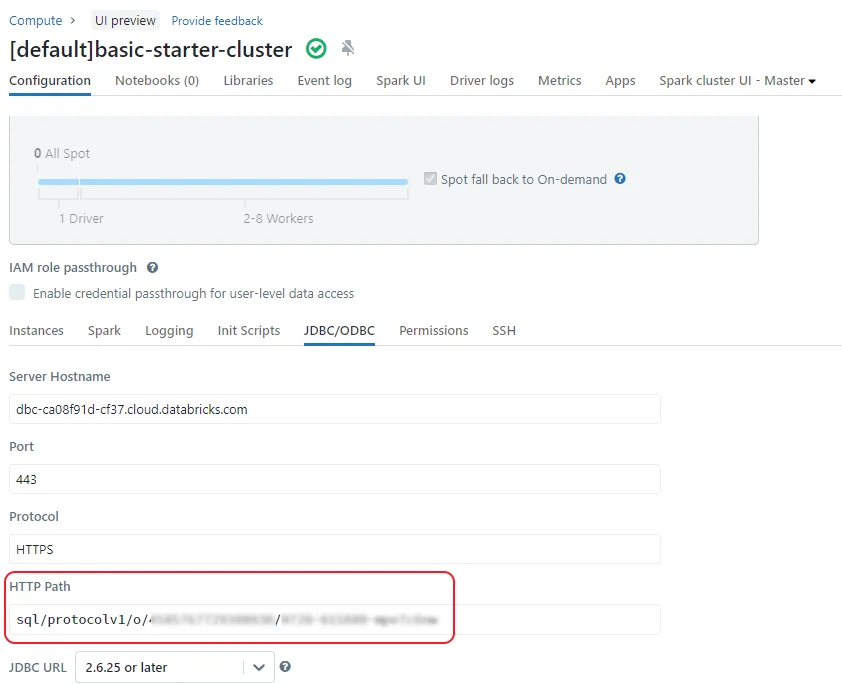Open the Spark sub-tab

[104, 331]
